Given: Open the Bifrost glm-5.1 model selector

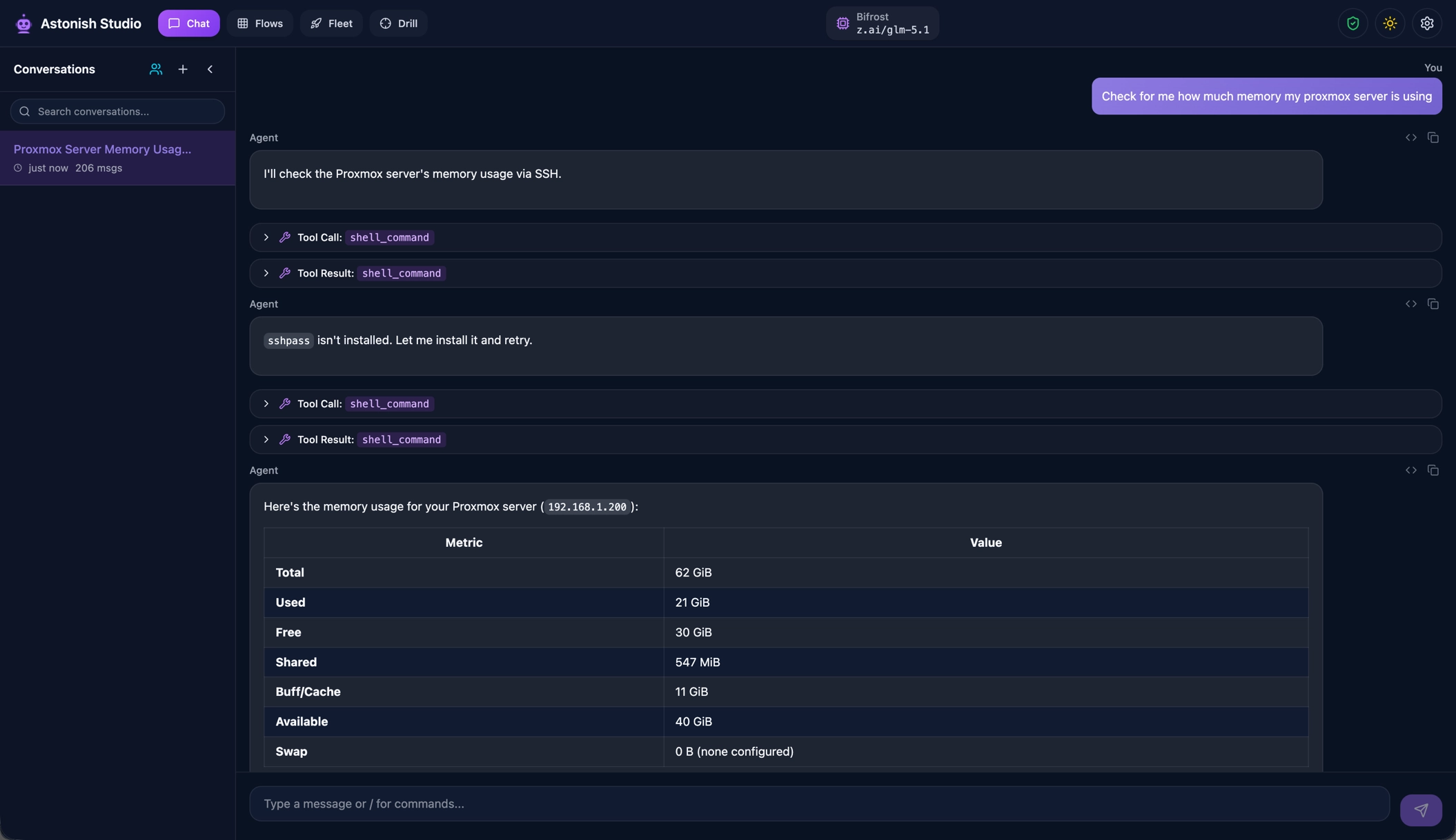Looking at the screenshot, I should point(882,23).
